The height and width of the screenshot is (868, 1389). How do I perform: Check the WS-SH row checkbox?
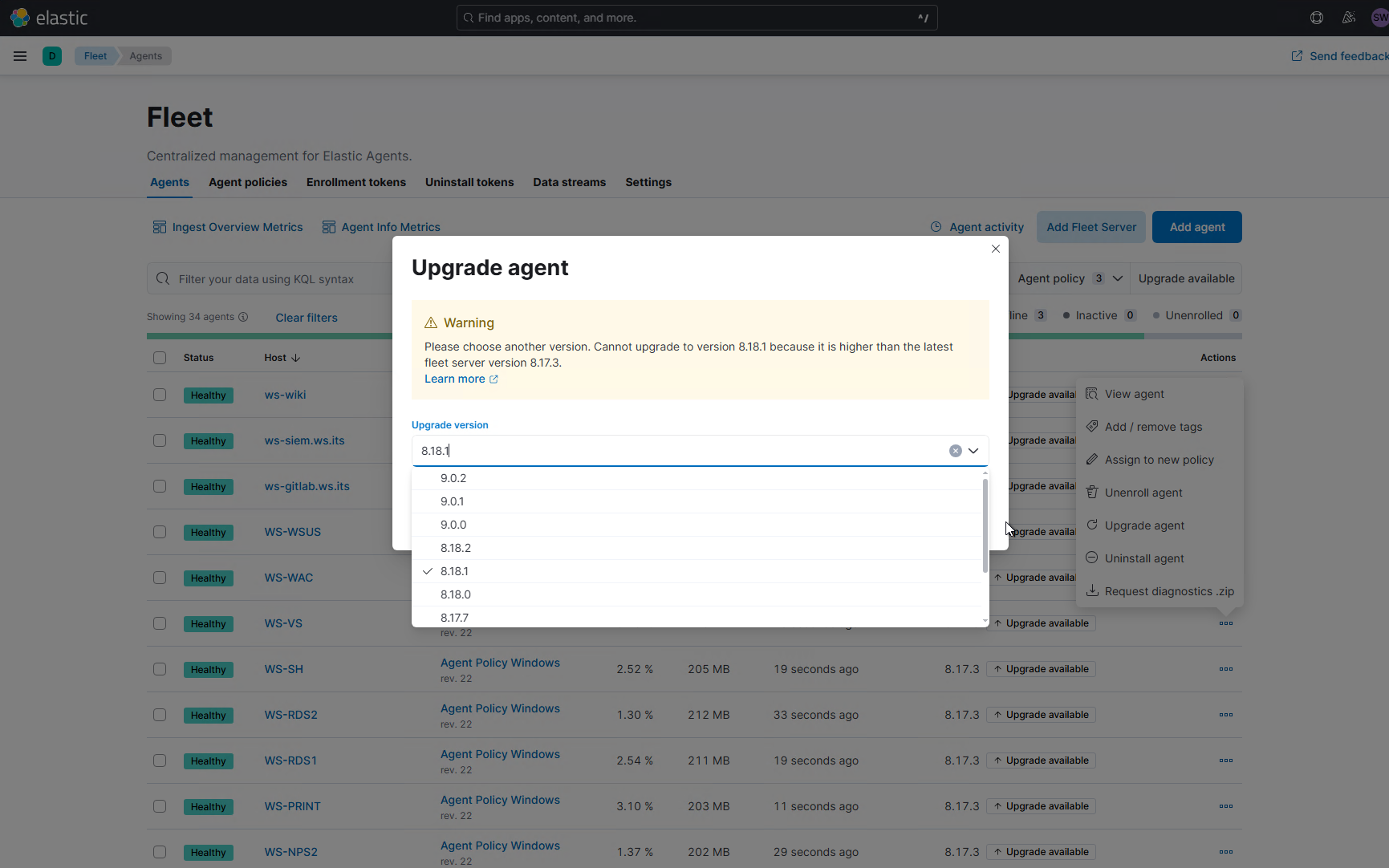click(160, 669)
